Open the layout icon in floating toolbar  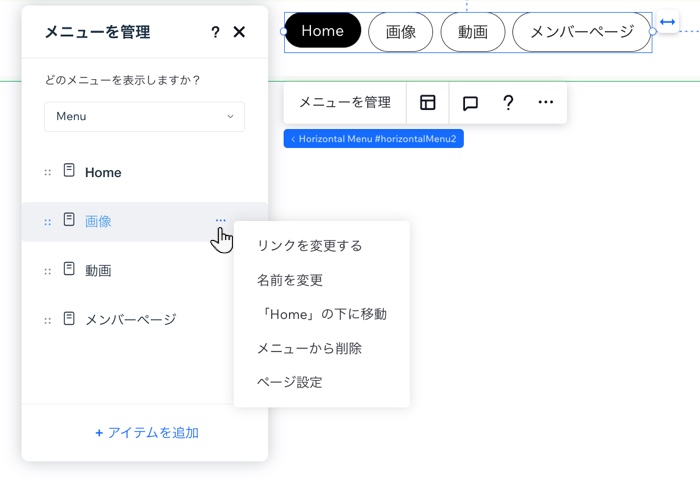pos(428,103)
